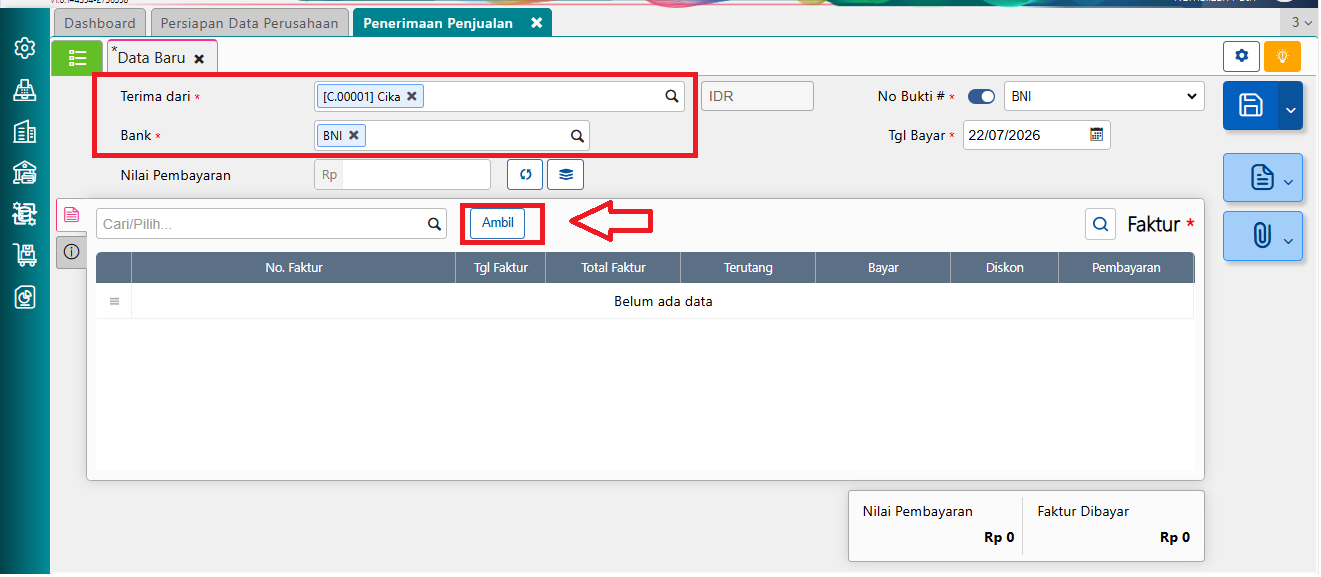Click the Pembayaran column header
The image size is (1321, 577).
tap(1126, 267)
